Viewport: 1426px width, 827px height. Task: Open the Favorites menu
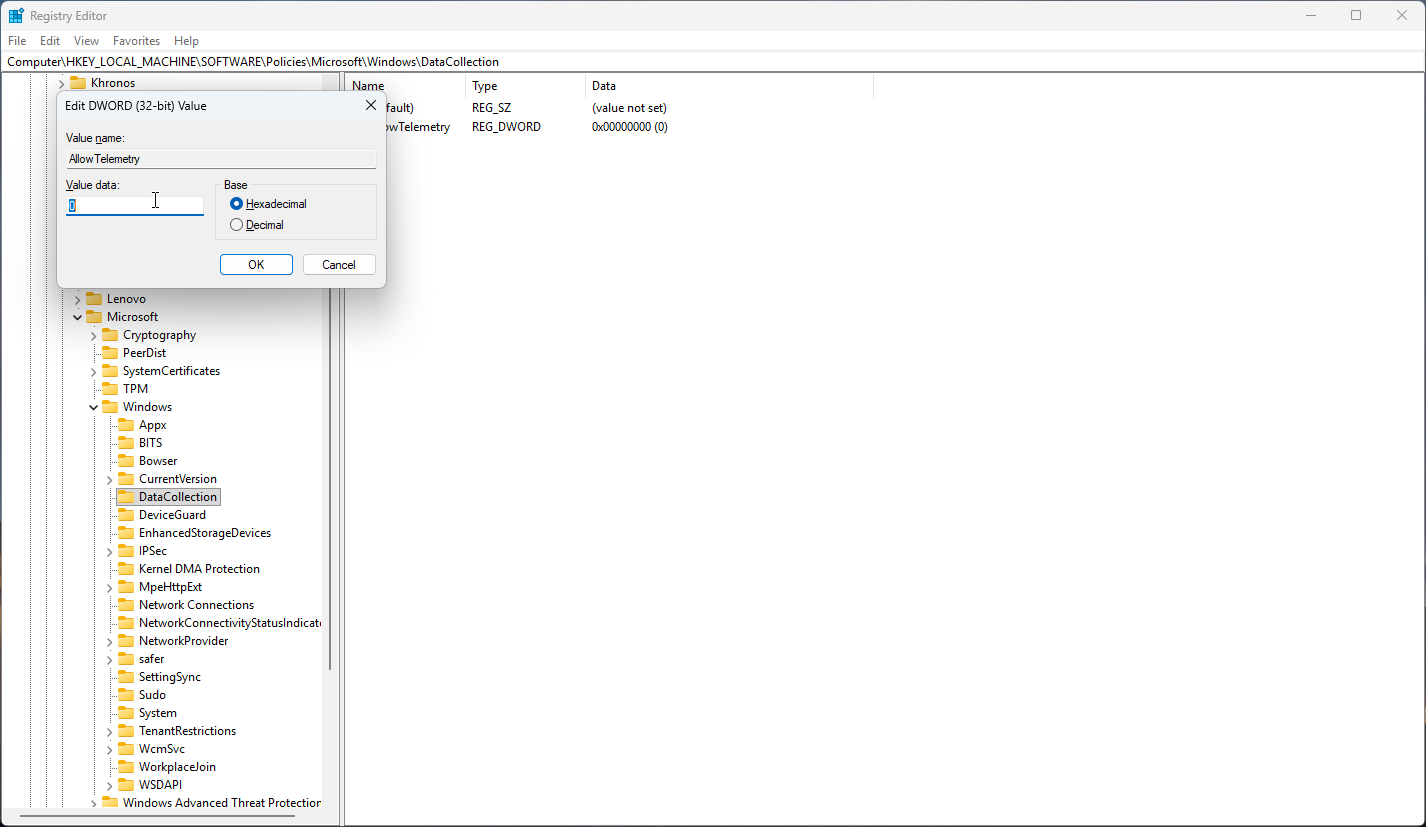tap(137, 41)
